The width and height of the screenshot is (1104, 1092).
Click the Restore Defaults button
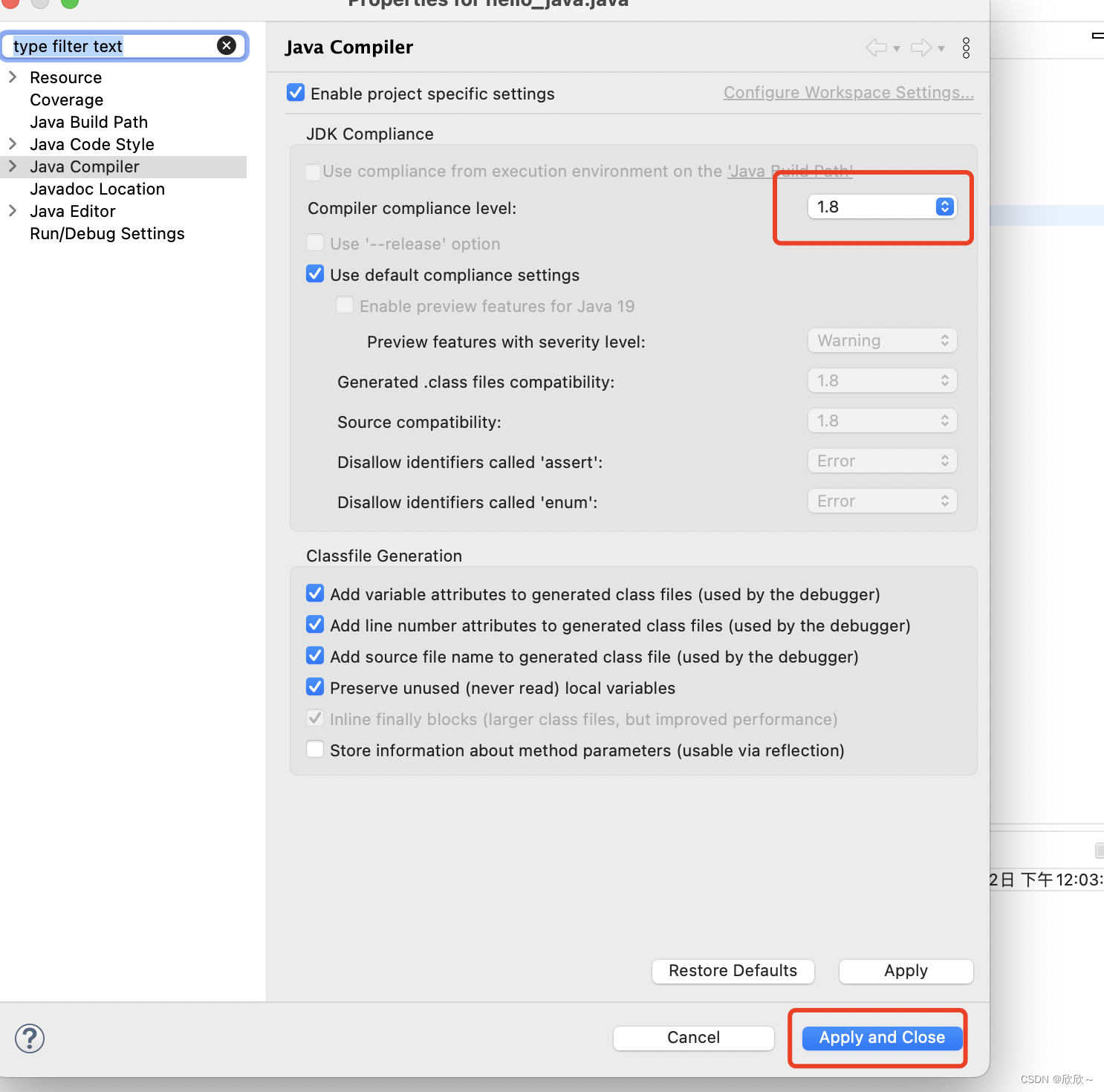(732, 971)
